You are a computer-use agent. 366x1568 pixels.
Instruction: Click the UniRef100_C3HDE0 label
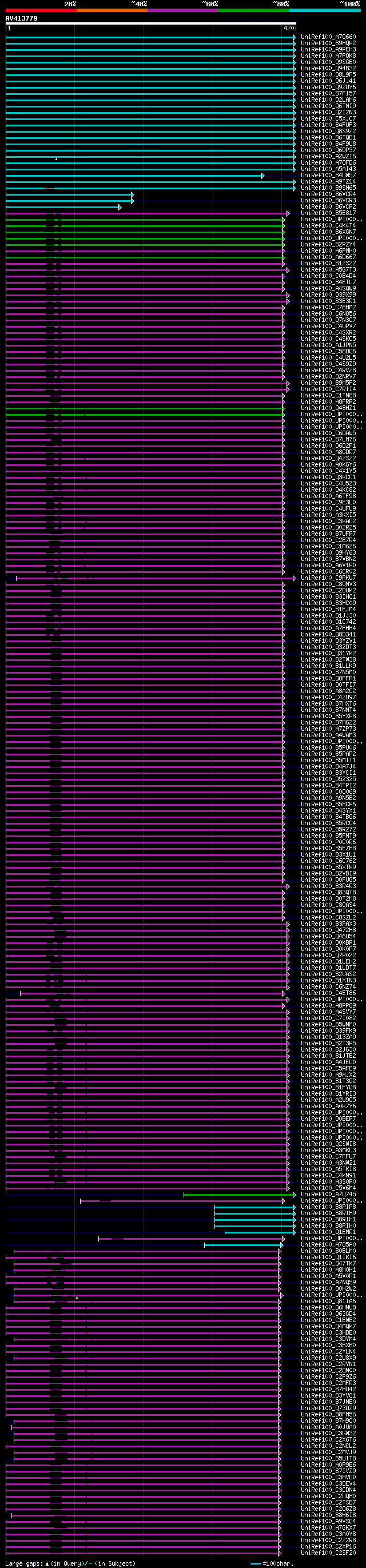328,1333
